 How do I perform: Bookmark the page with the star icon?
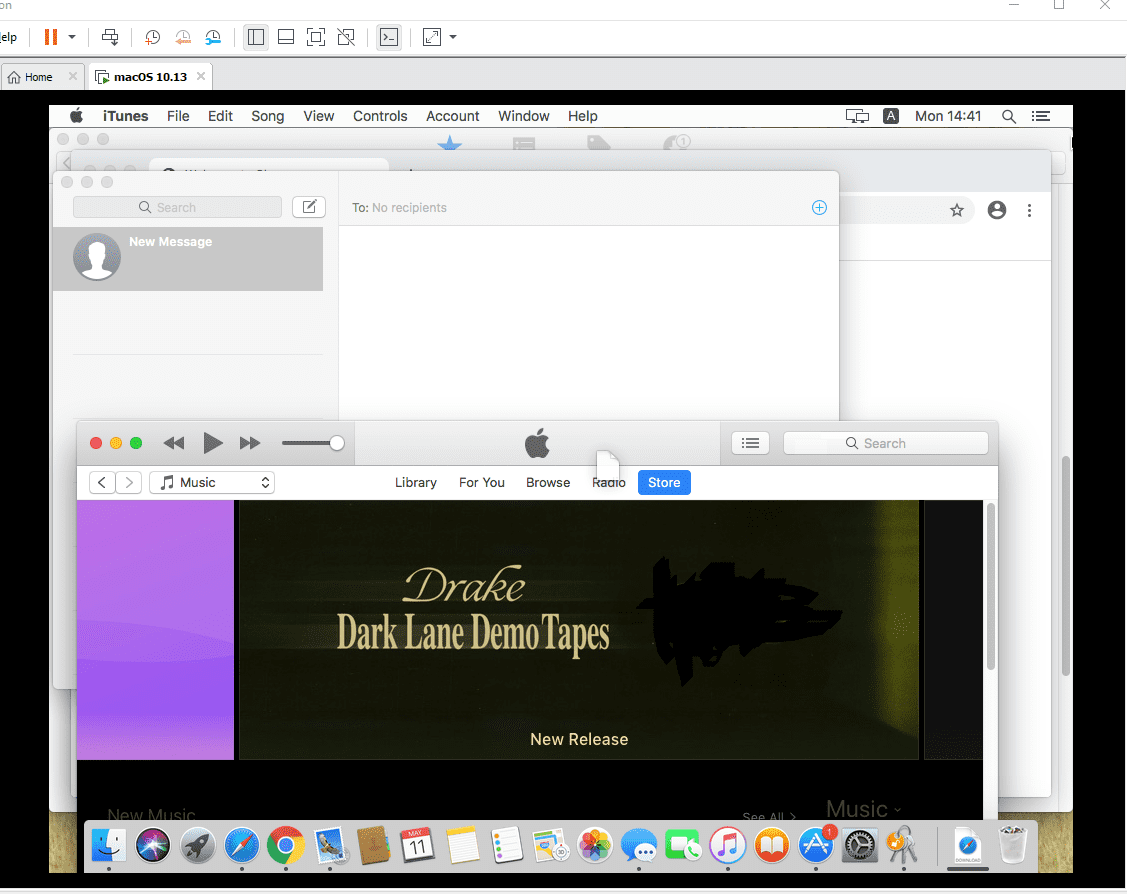click(957, 210)
